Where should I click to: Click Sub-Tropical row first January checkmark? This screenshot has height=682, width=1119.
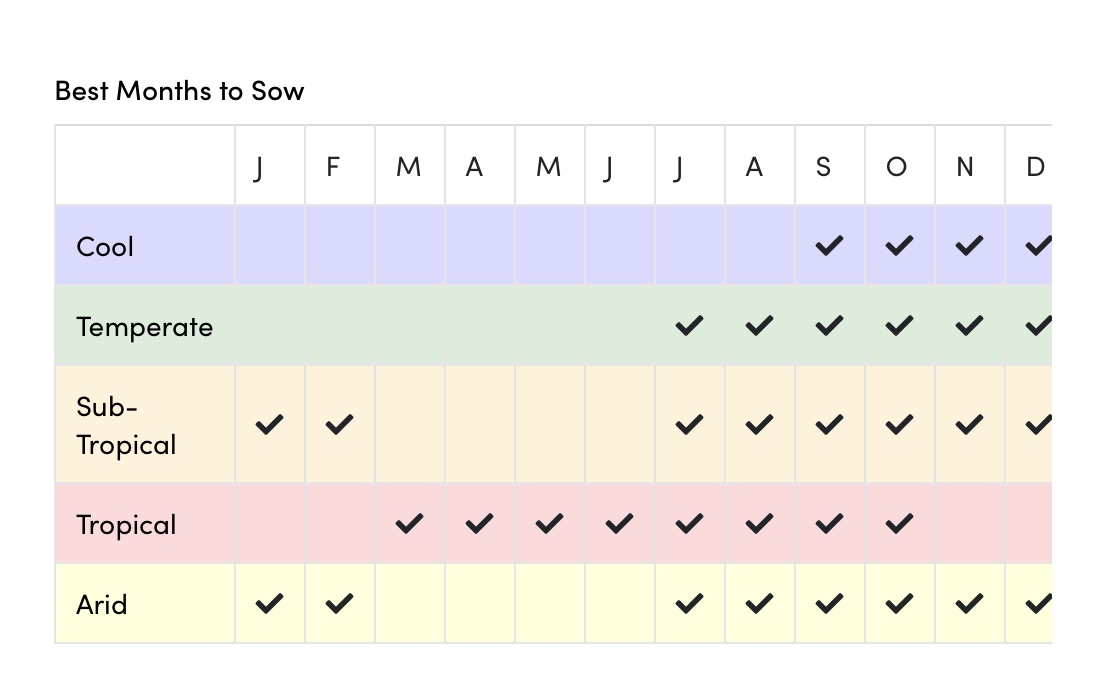tap(268, 425)
